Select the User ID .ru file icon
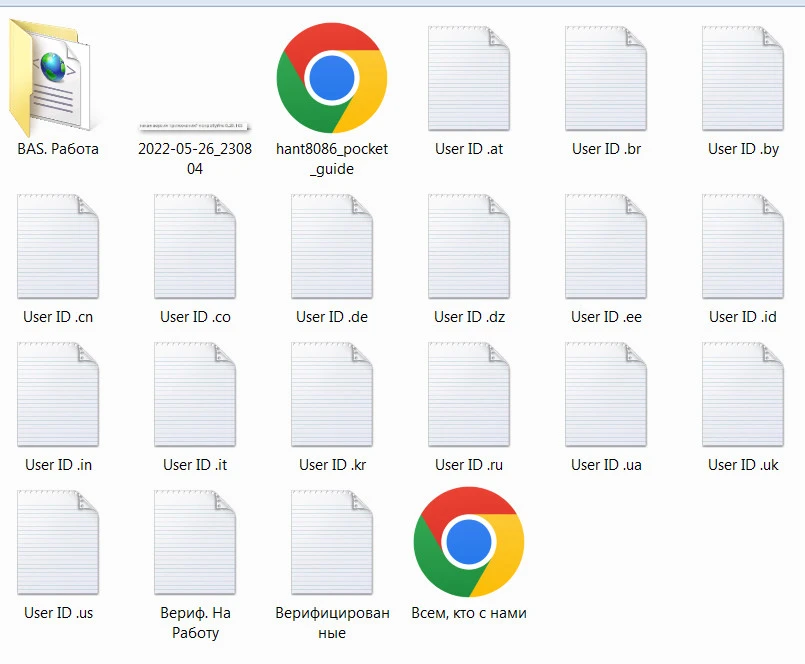 tap(469, 394)
